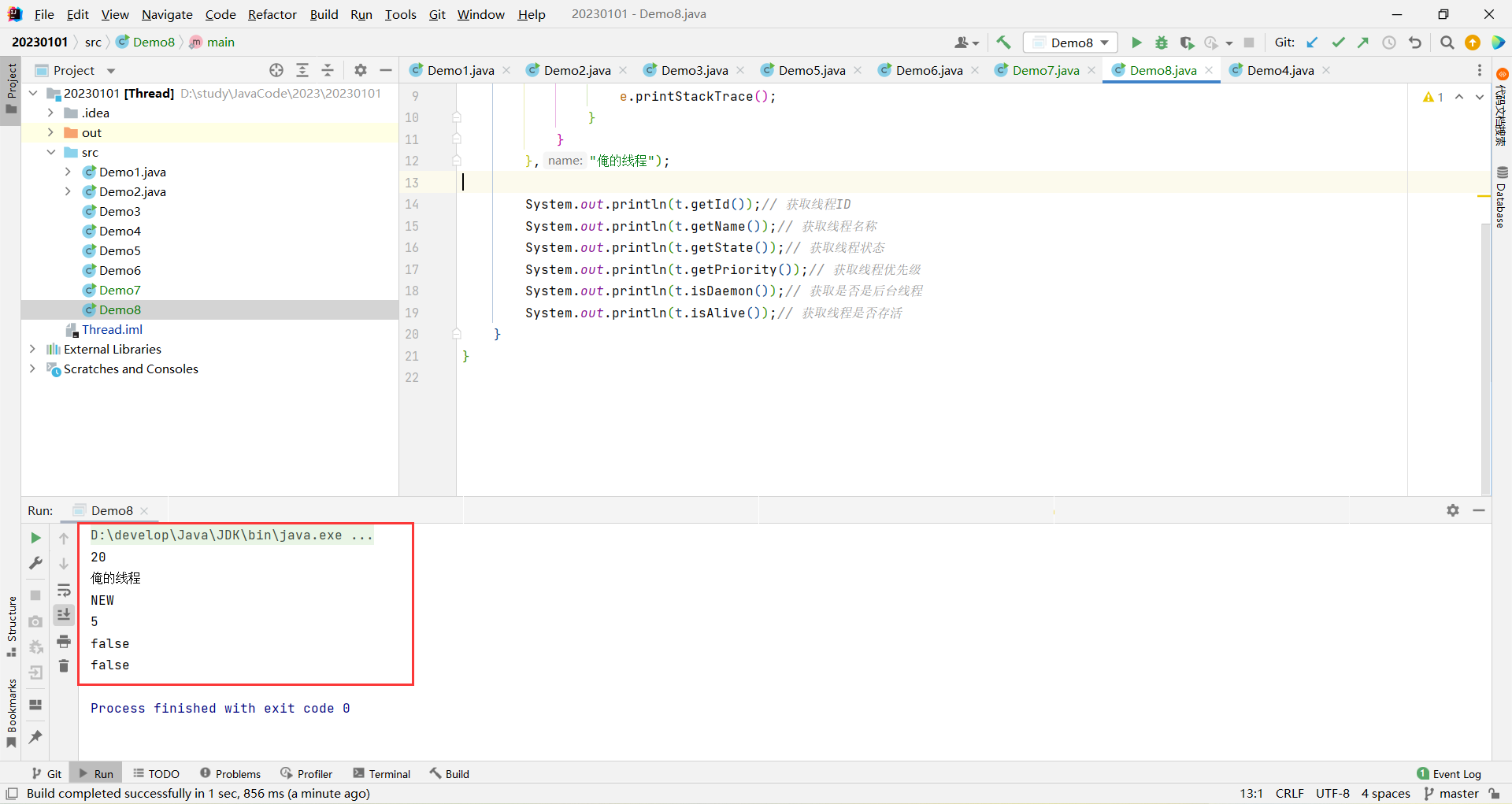Close the Demo8.java editor tab
Image resolution: width=1512 pixels, height=804 pixels.
pos(1209,70)
